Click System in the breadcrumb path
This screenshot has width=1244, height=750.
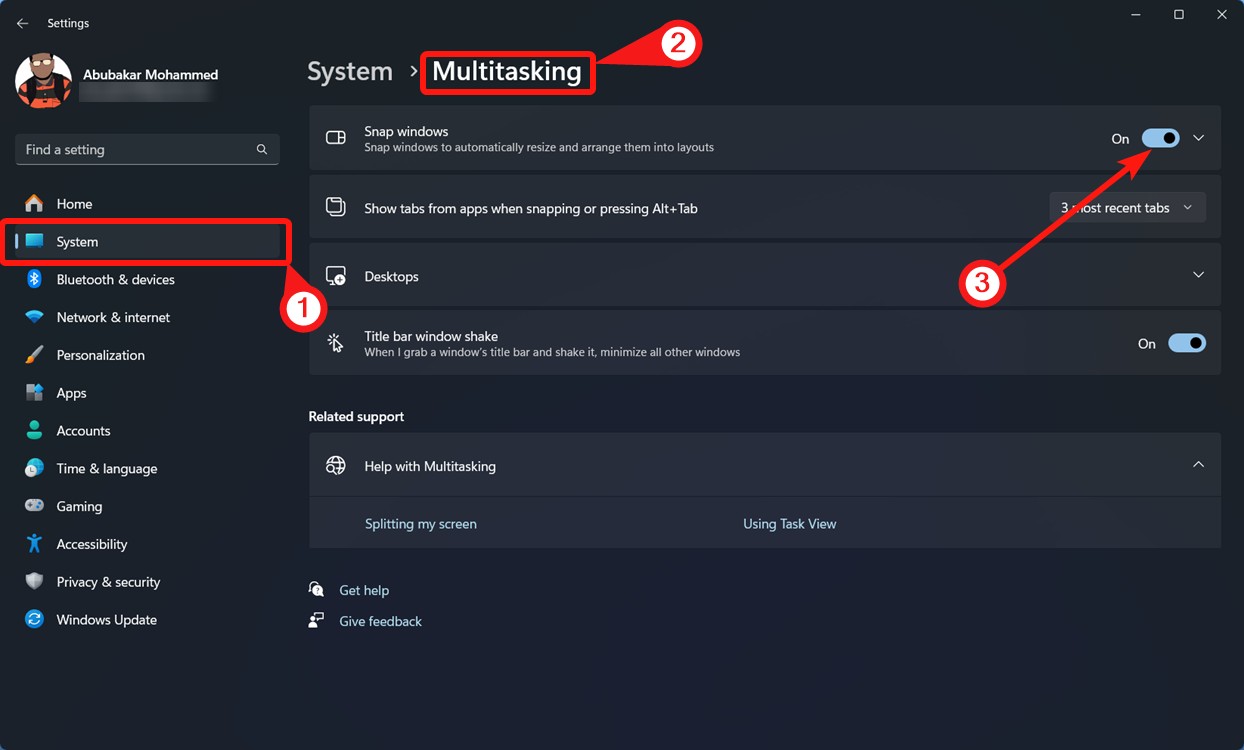click(x=349, y=71)
